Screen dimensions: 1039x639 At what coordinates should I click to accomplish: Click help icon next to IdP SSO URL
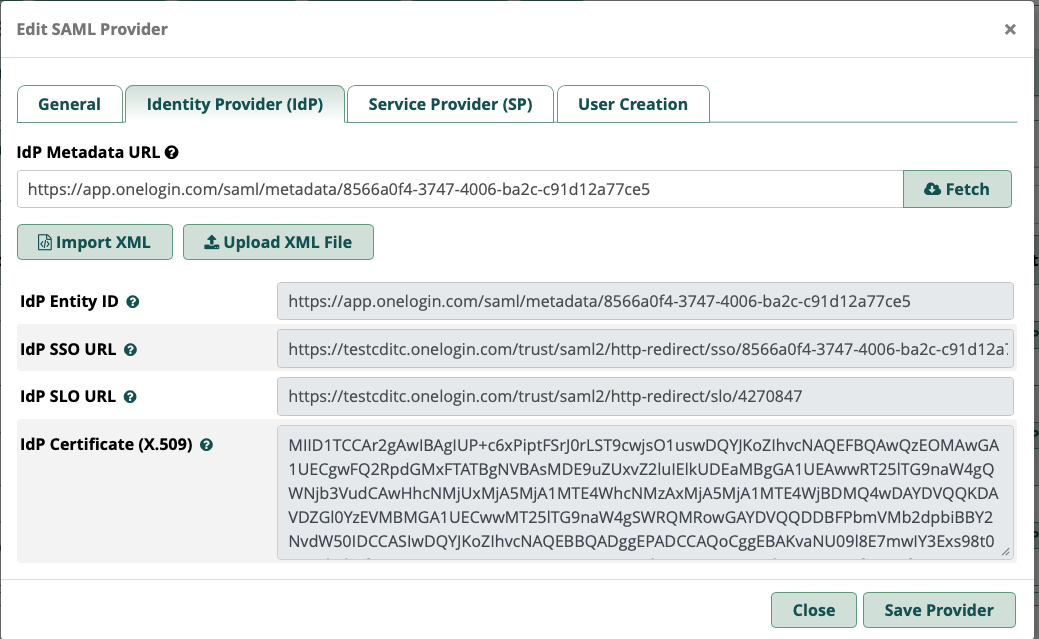pyautogui.click(x=130, y=350)
